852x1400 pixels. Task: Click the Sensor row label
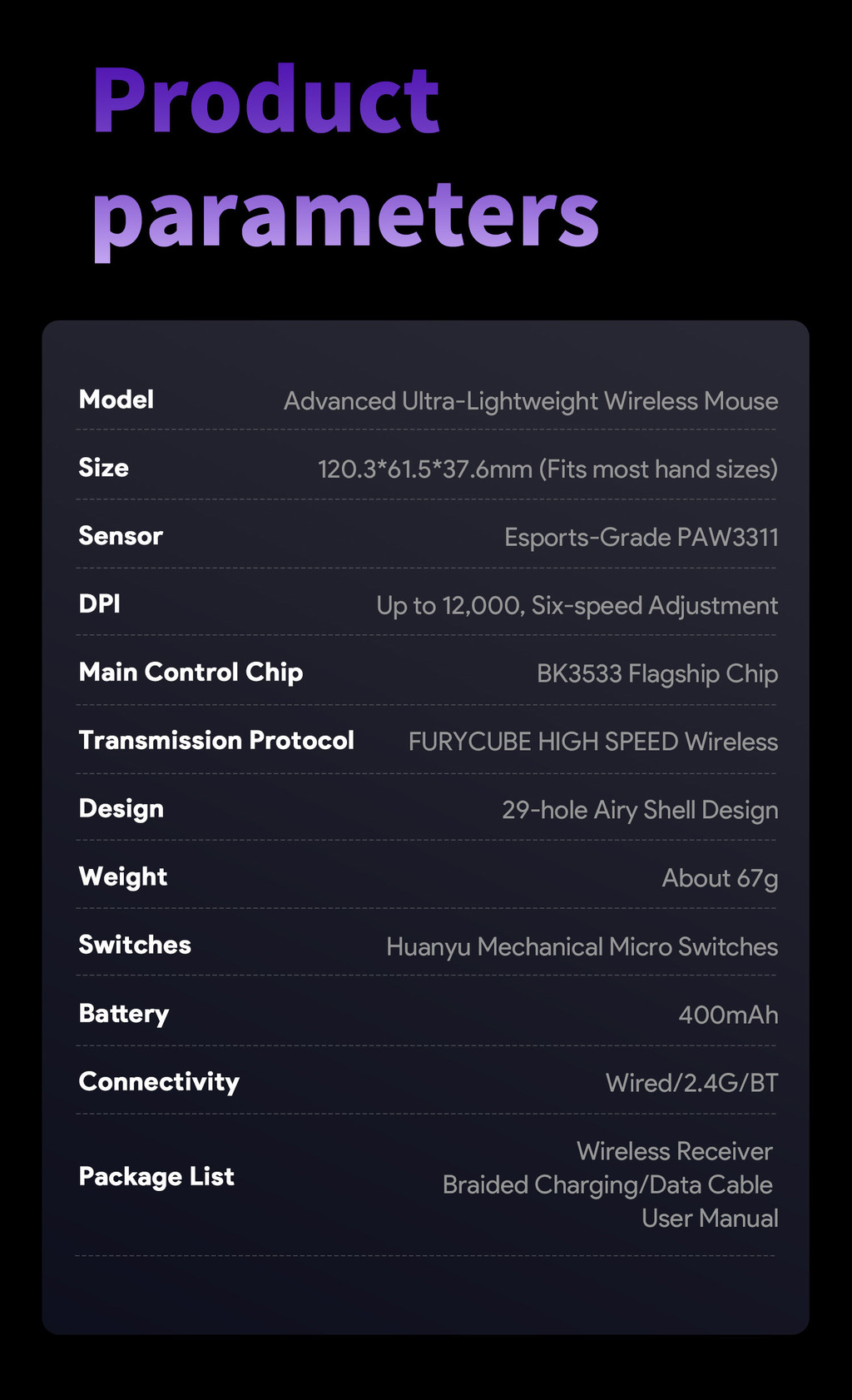(x=121, y=537)
